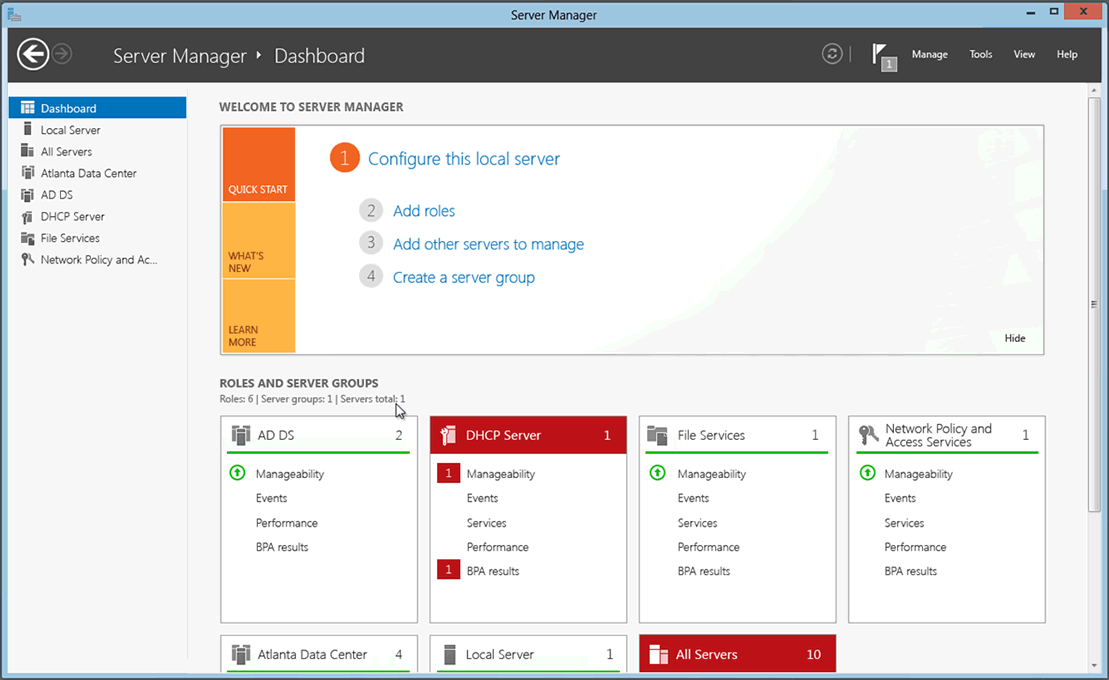The height and width of the screenshot is (680, 1109).
Task: Click Create a server group link
Action: 463,277
